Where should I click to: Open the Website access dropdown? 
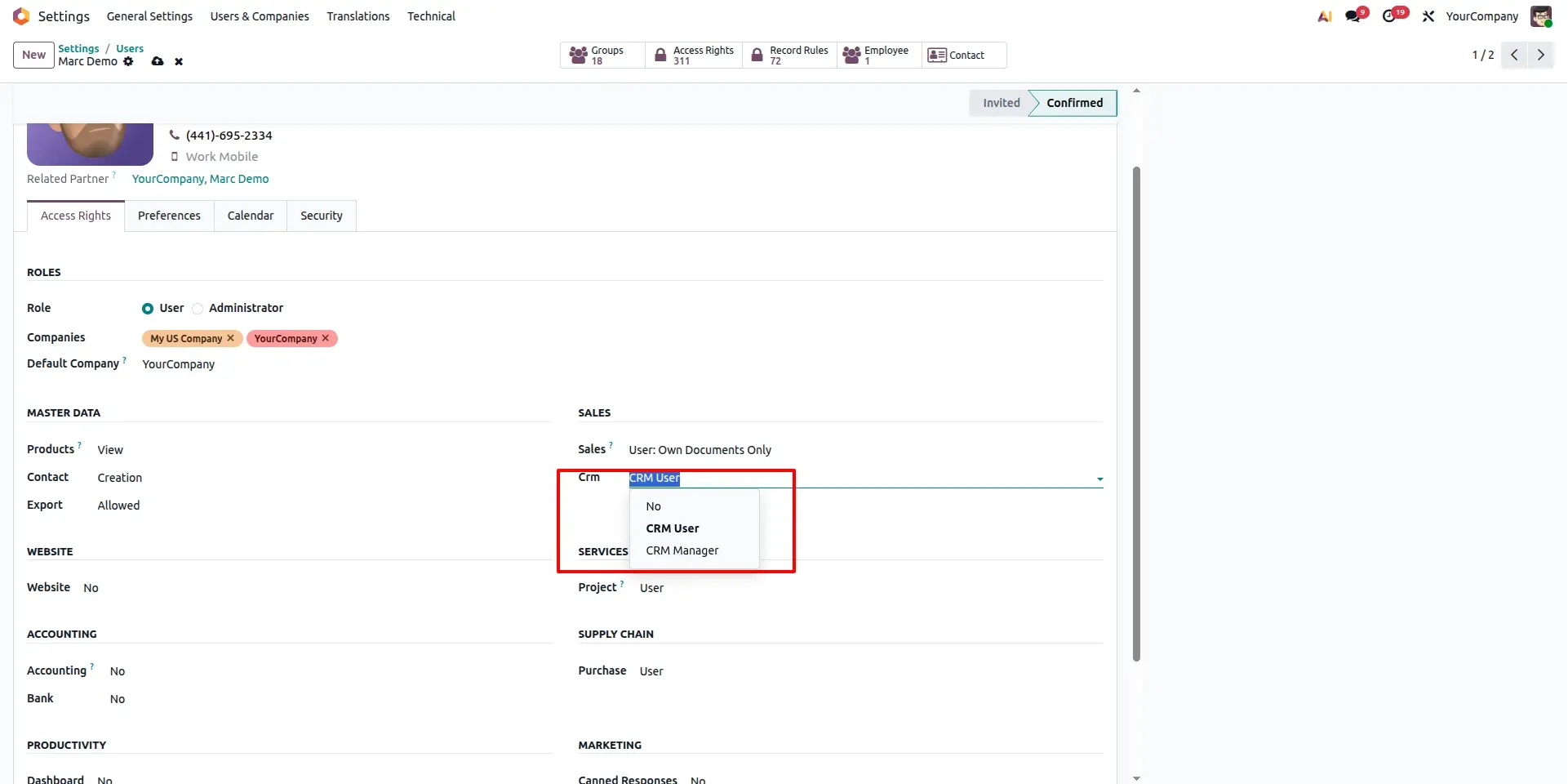point(318,588)
